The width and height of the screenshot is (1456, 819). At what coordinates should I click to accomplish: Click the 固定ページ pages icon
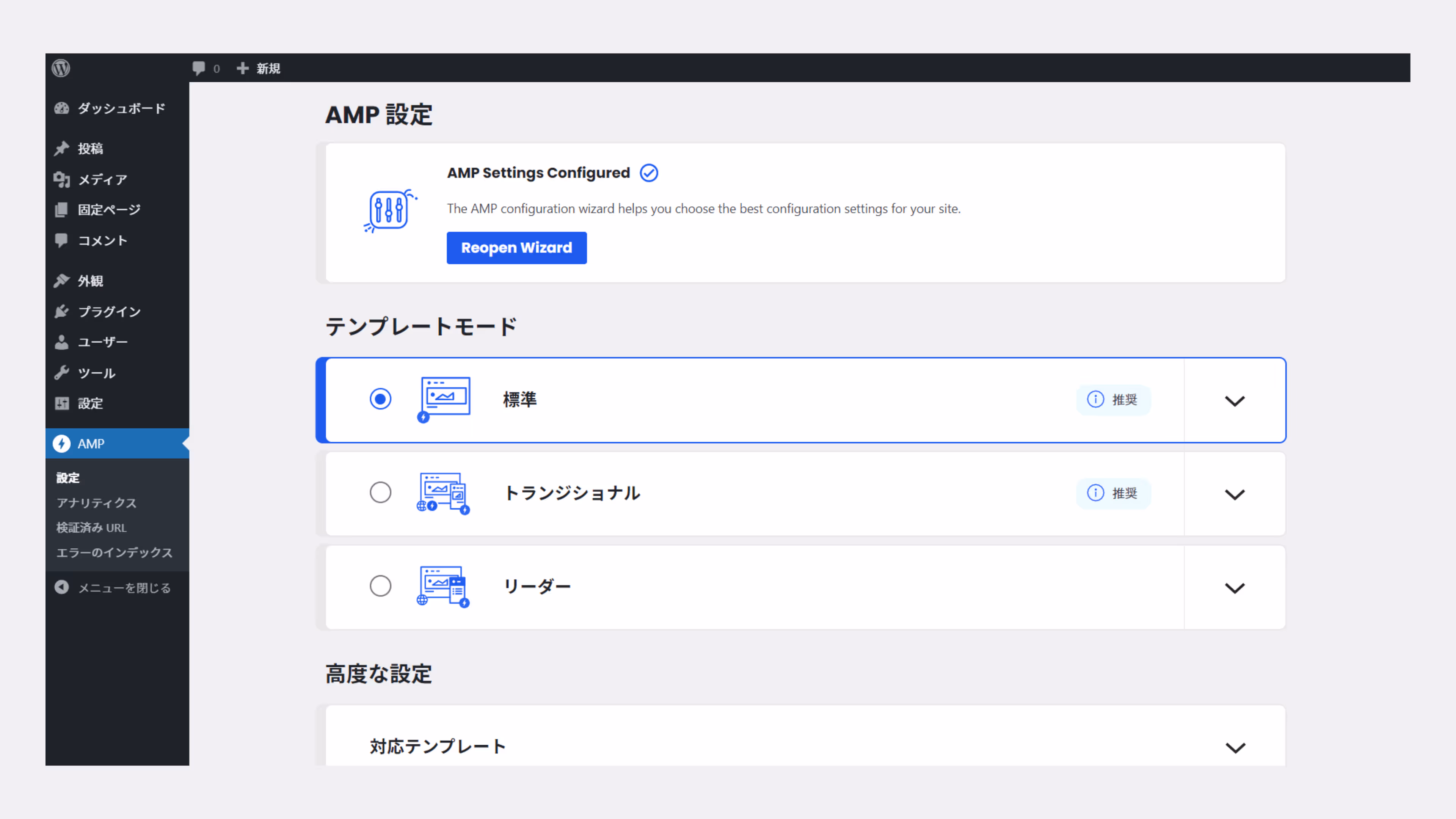[61, 210]
